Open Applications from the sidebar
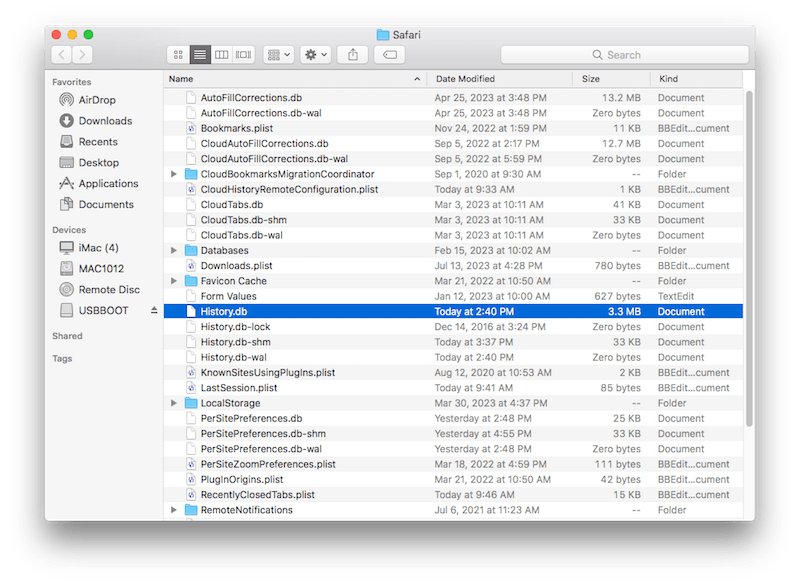 [107, 184]
